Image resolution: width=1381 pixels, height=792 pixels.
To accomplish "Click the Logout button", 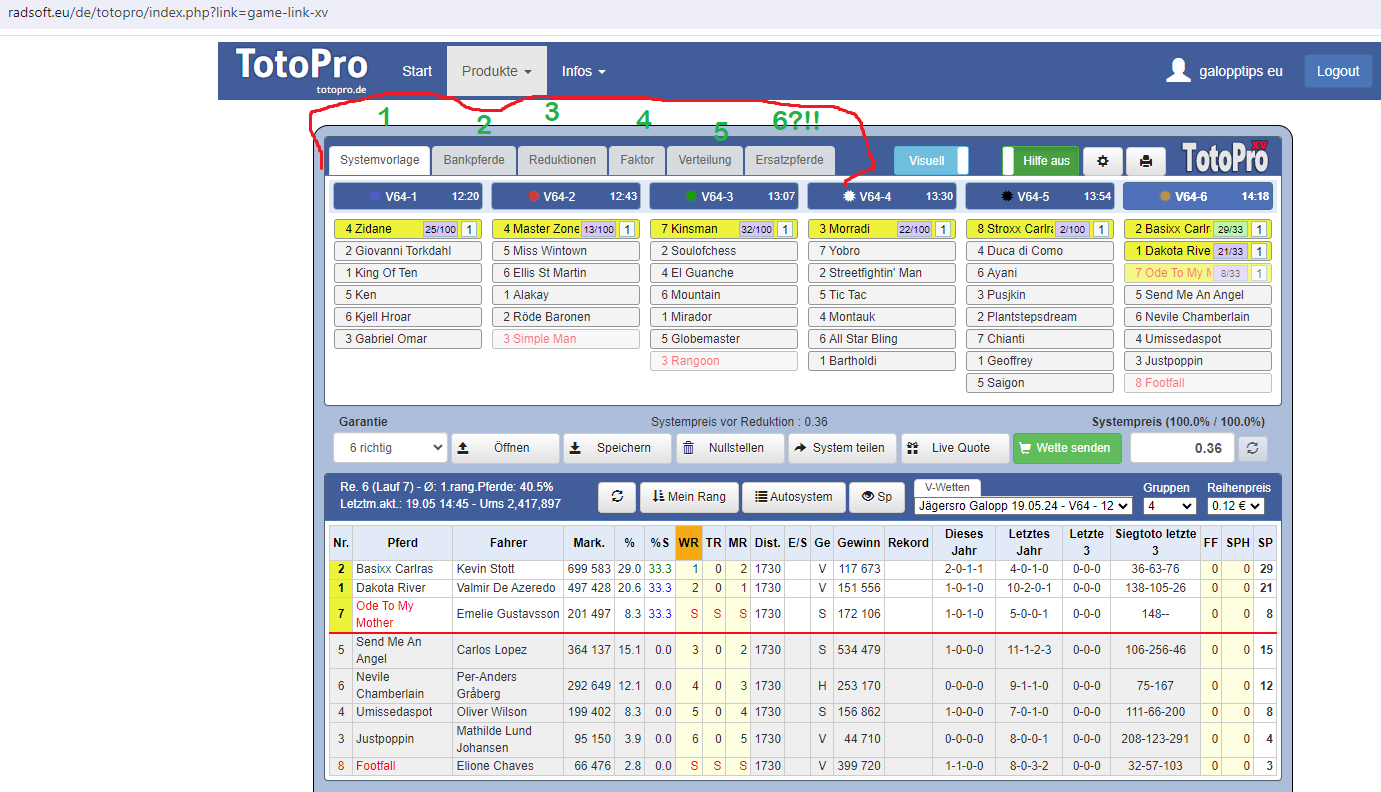I will tap(1338, 71).
